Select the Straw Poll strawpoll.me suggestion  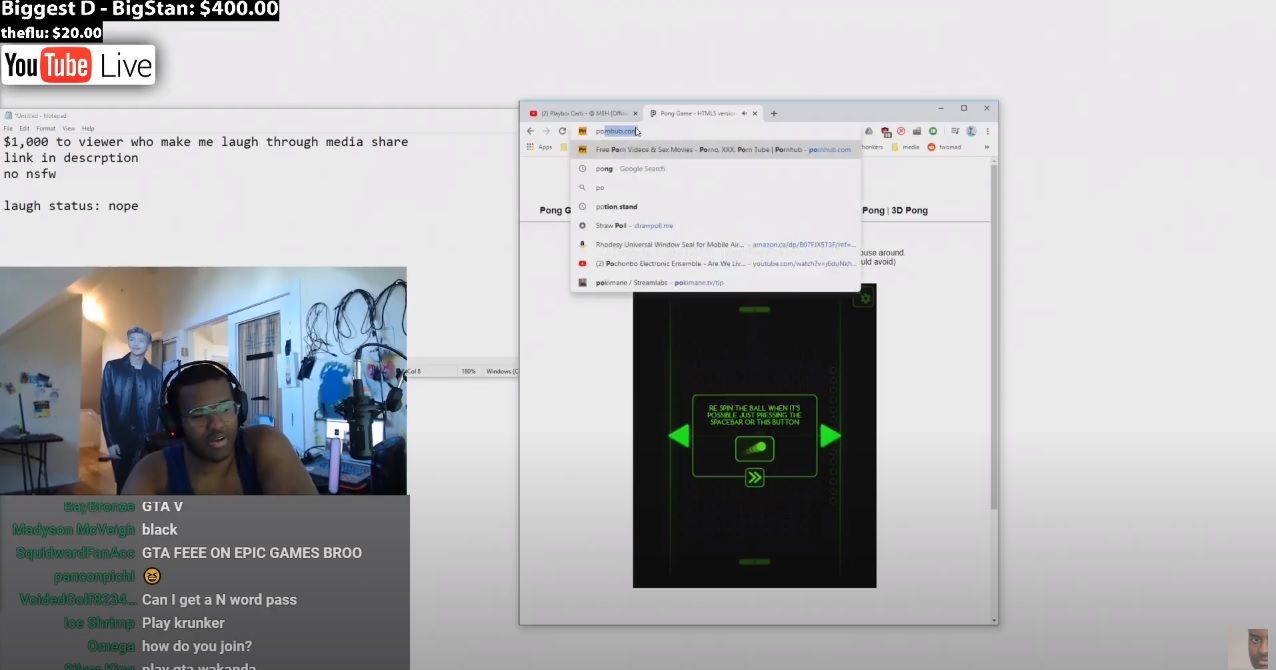(x=716, y=226)
